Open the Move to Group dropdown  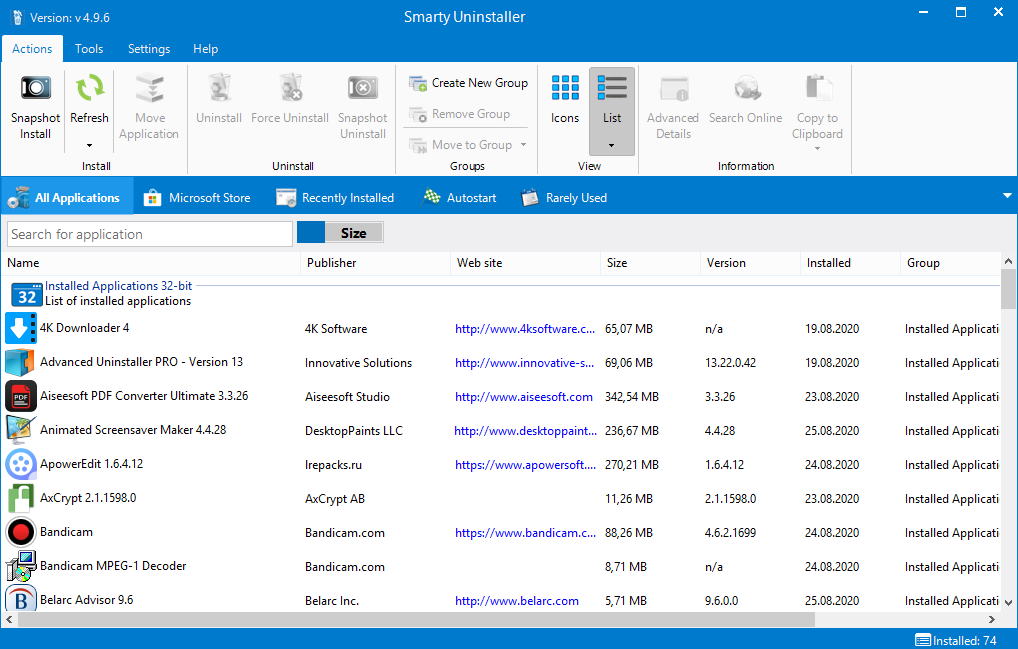(523, 145)
